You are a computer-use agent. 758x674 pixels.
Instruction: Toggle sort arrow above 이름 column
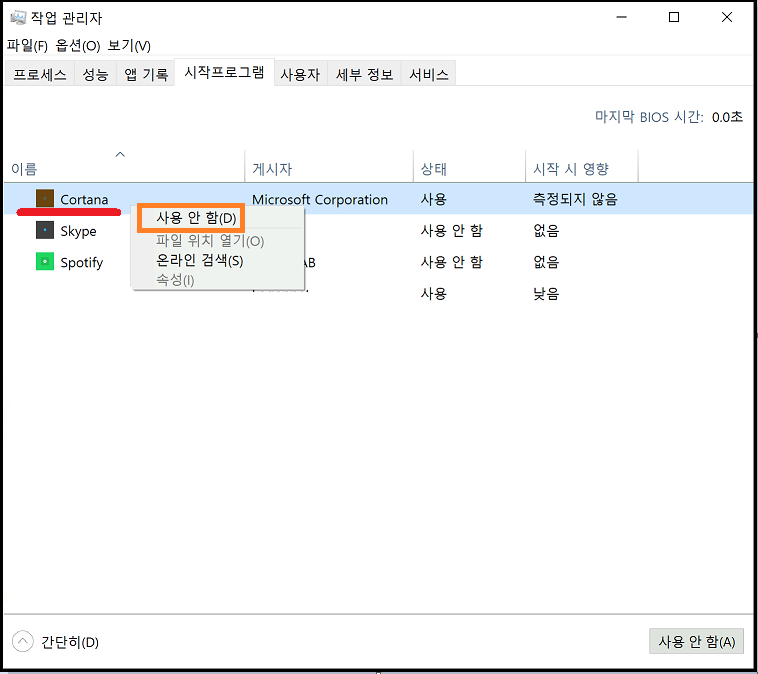[120, 154]
